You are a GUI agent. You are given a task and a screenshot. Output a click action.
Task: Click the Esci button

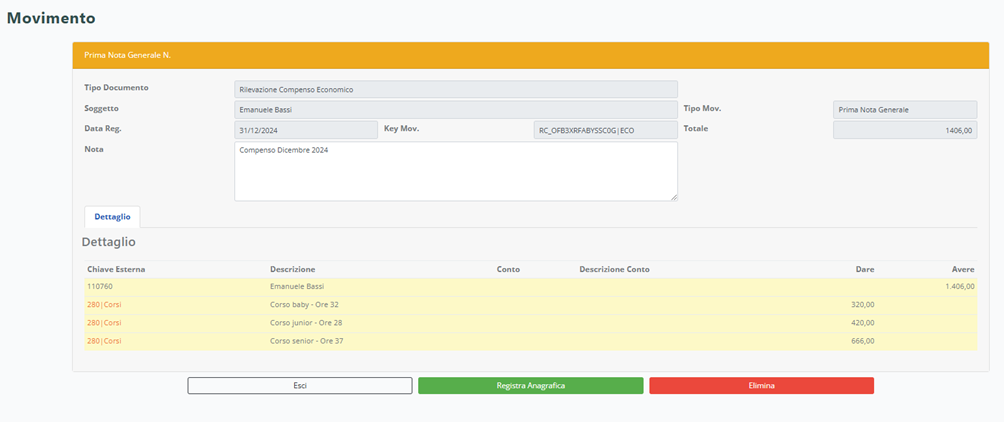point(299,386)
